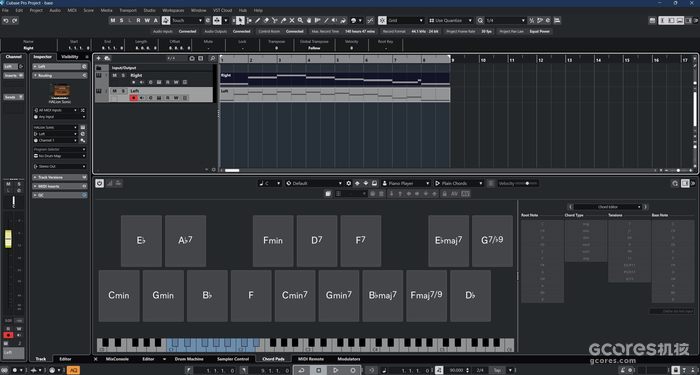Activate transport Cycle loop button
This screenshot has height=375, width=700.
301,371
